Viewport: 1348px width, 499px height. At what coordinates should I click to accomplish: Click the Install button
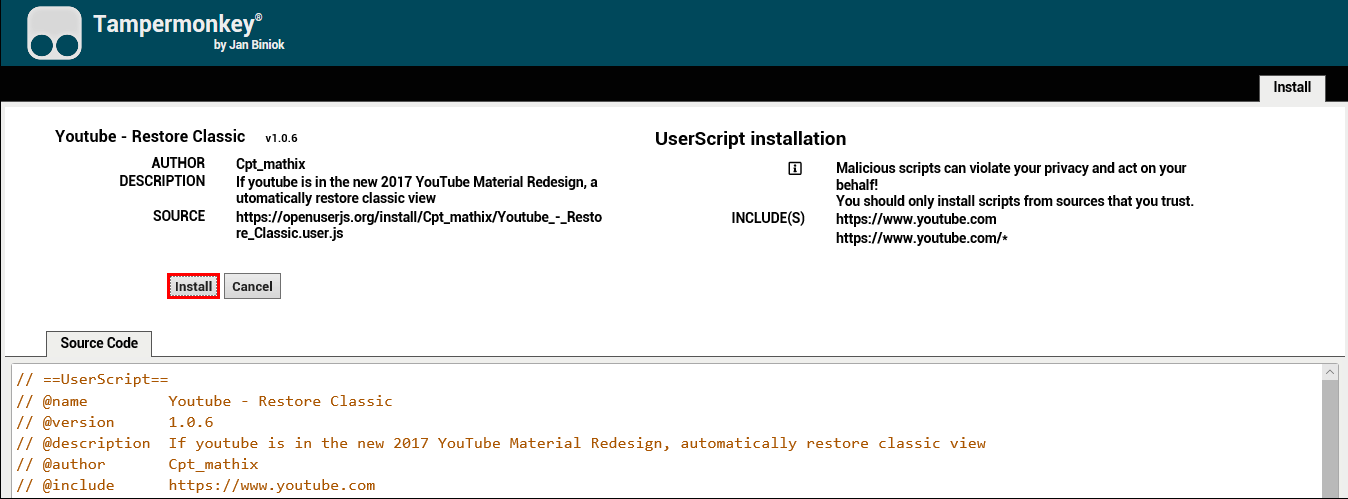point(193,286)
